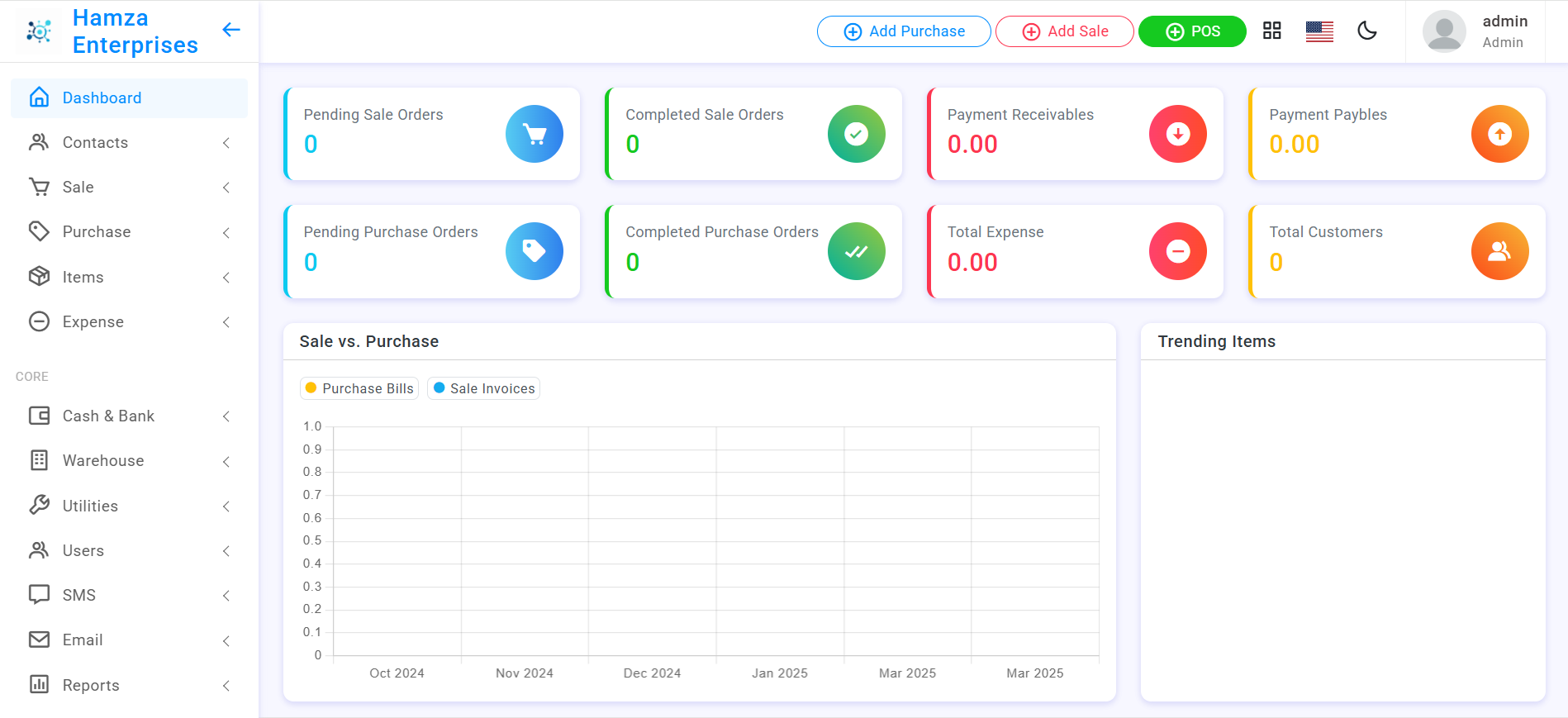The height and width of the screenshot is (718, 1568).
Task: Open the Utilities menu label
Action: tap(90, 506)
